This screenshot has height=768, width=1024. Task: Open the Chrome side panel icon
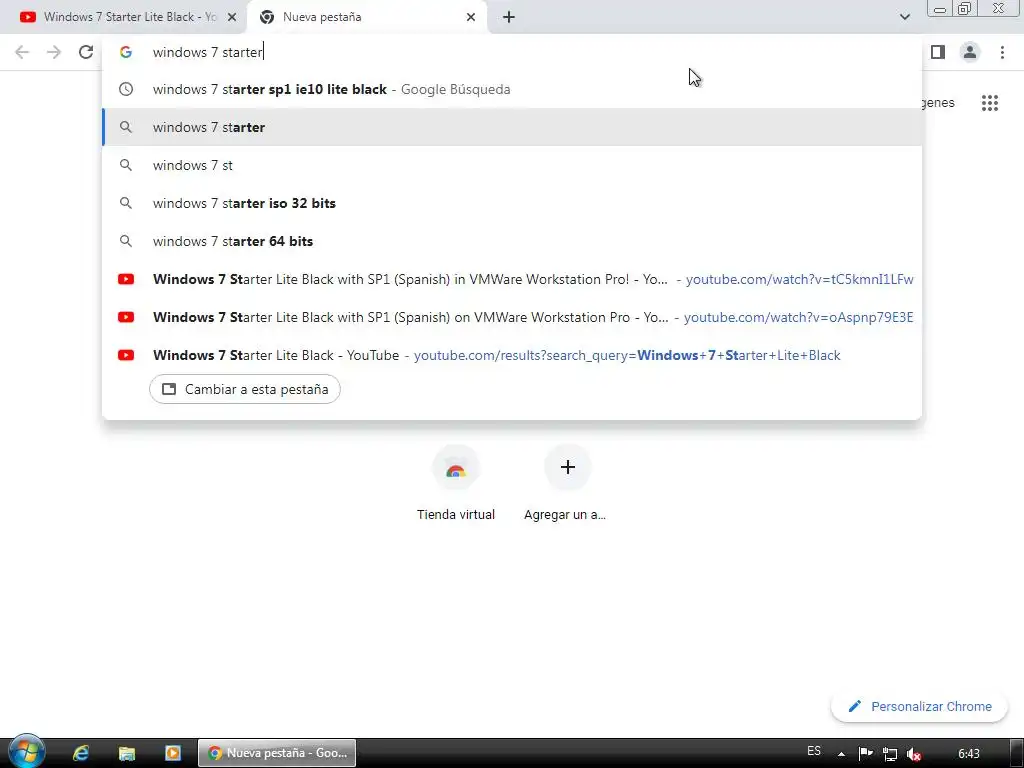(x=938, y=52)
